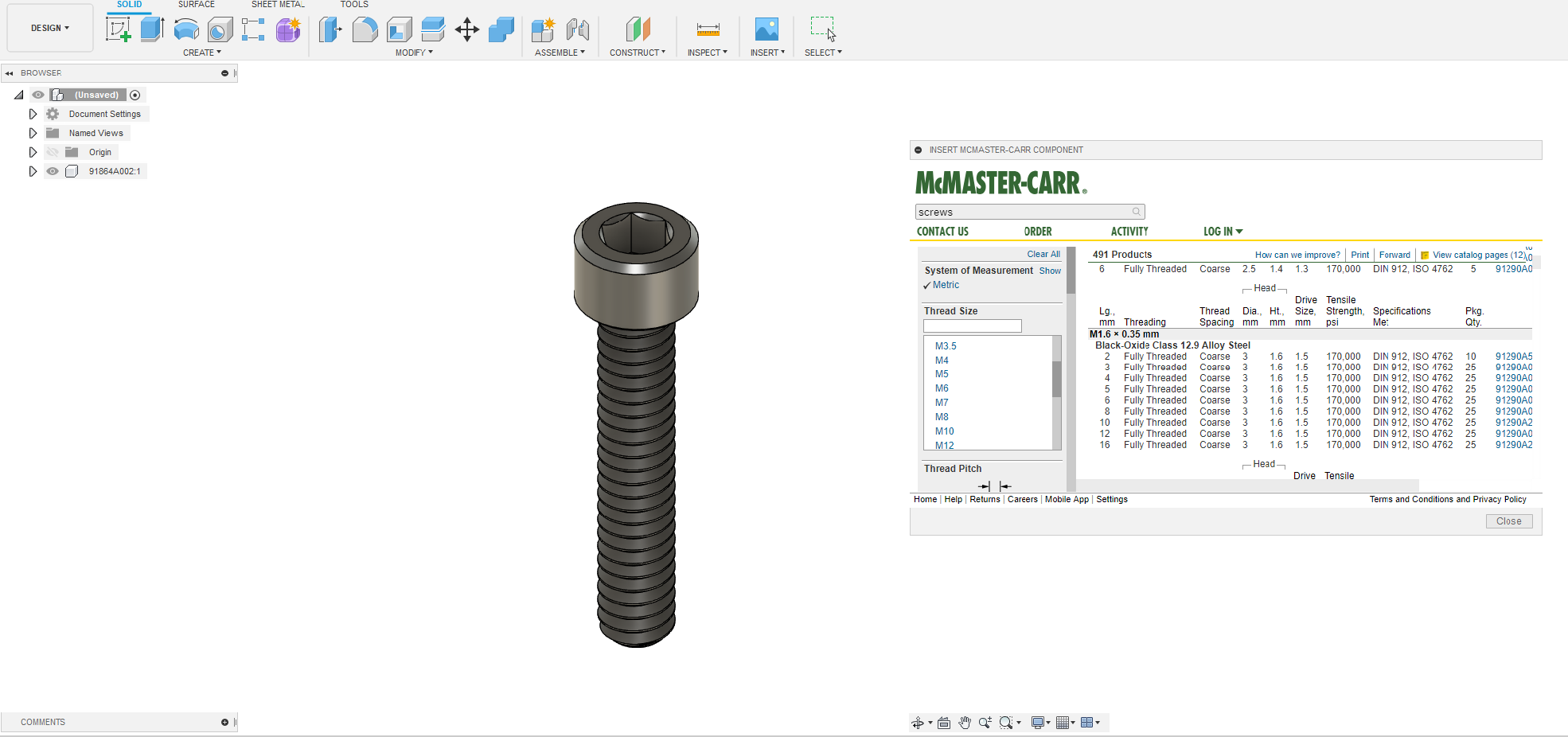Open the CONSTRUCT dropdown menu
1568x737 pixels.
click(637, 53)
